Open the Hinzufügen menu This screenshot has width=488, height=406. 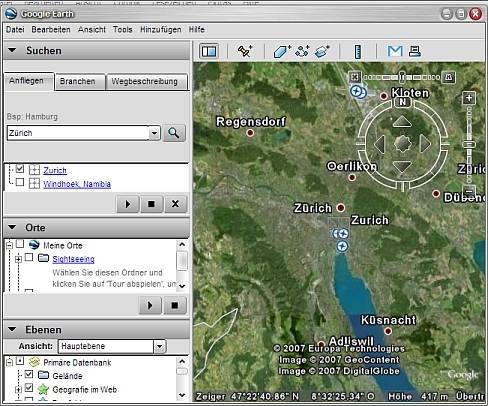point(161,29)
